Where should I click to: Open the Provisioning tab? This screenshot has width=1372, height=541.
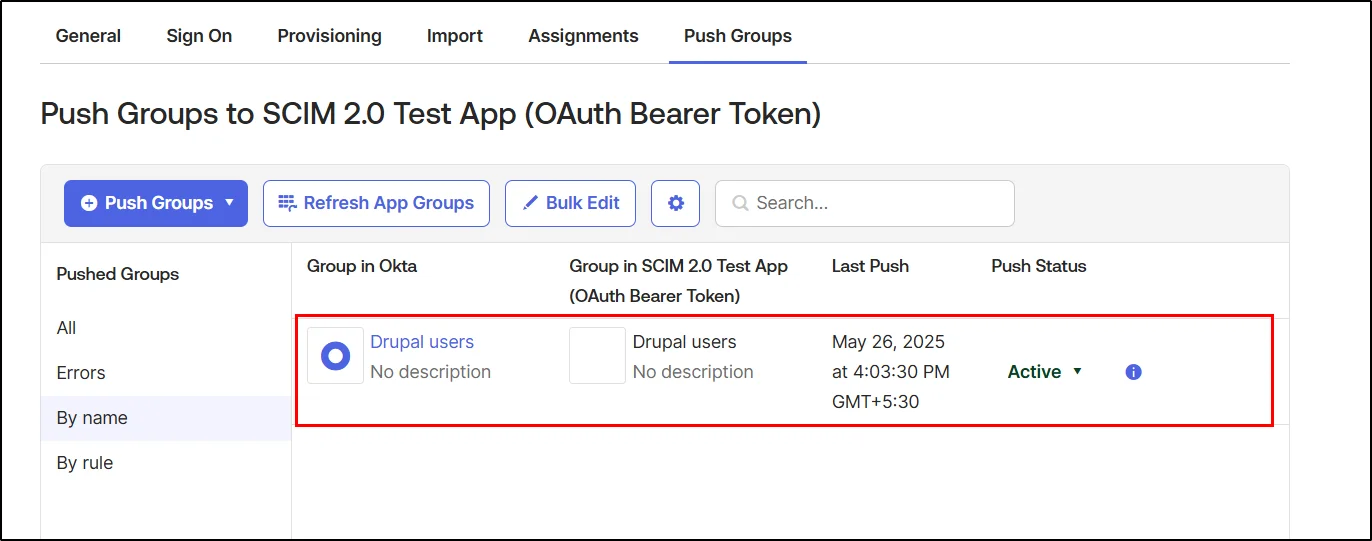(329, 36)
